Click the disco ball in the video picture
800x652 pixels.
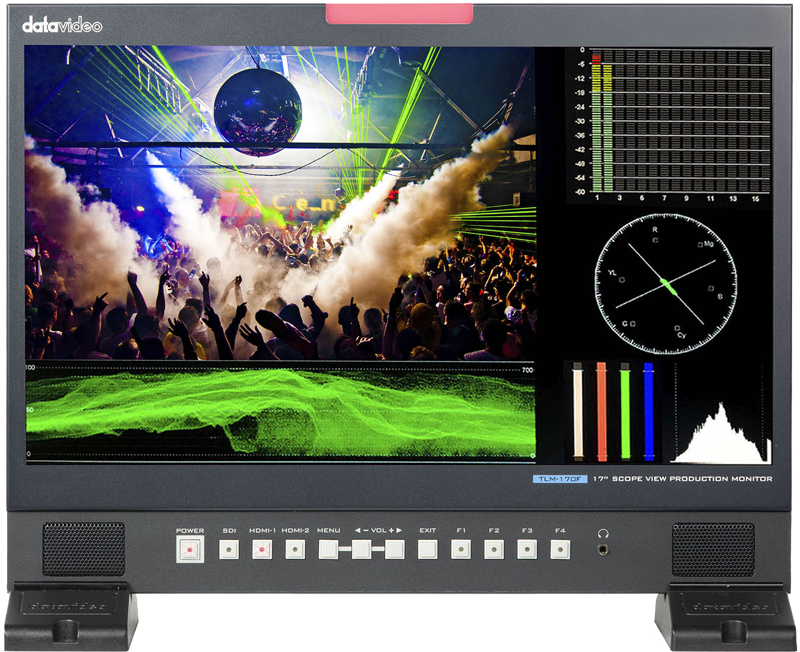pyautogui.click(x=258, y=112)
